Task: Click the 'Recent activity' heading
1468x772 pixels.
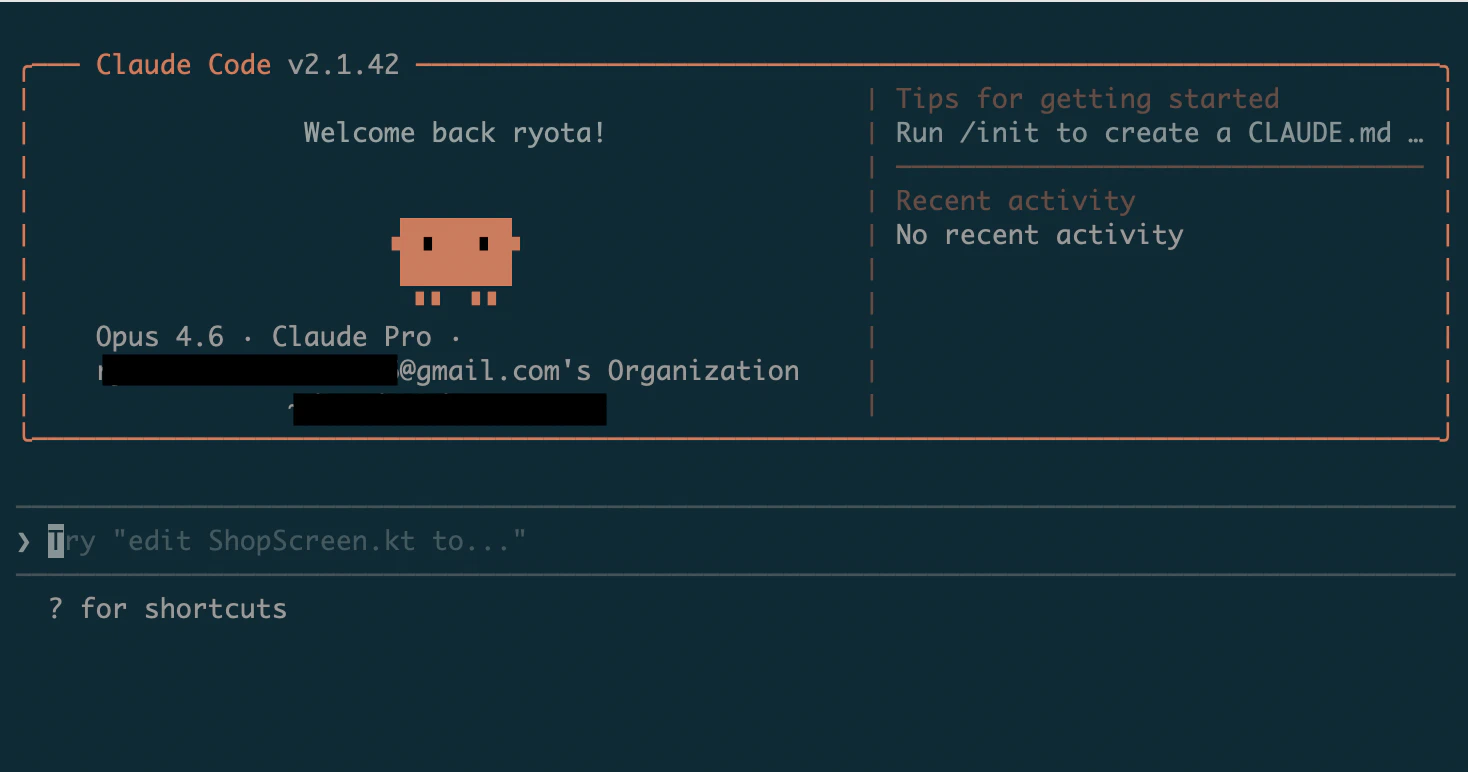Action: [1015, 201]
